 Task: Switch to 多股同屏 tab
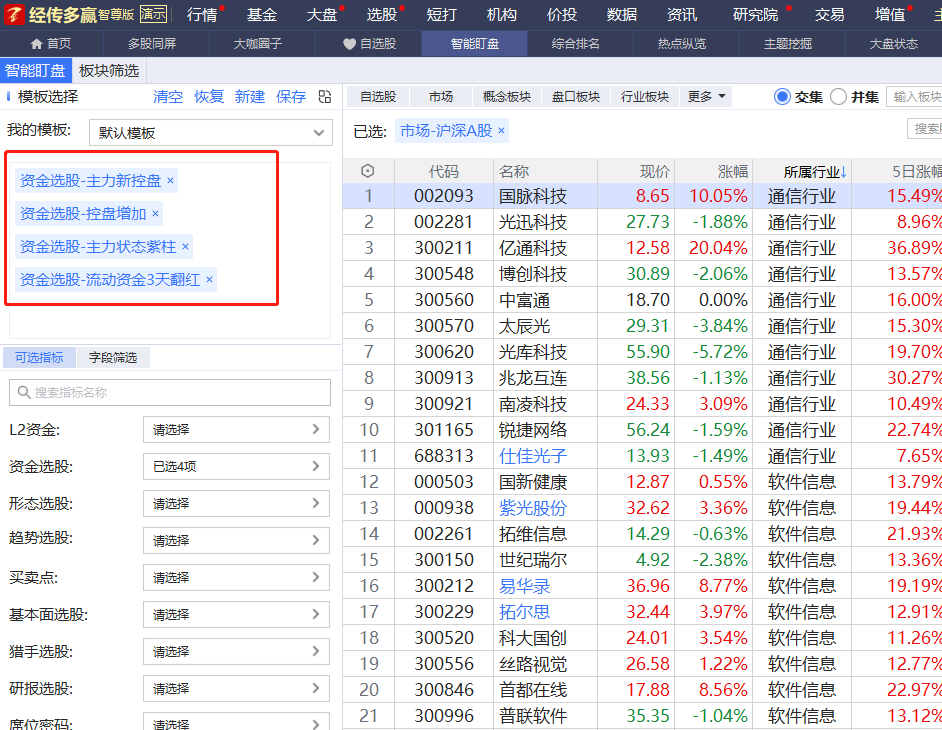pyautogui.click(x=152, y=44)
